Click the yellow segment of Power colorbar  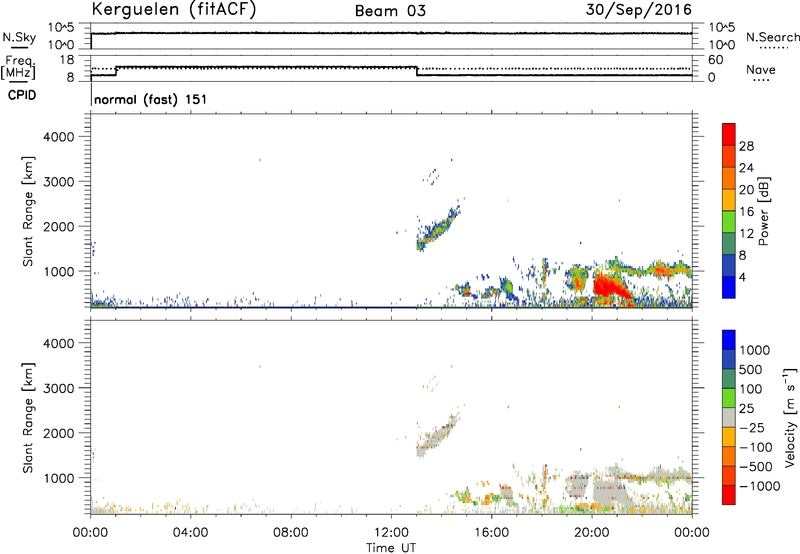[729, 200]
